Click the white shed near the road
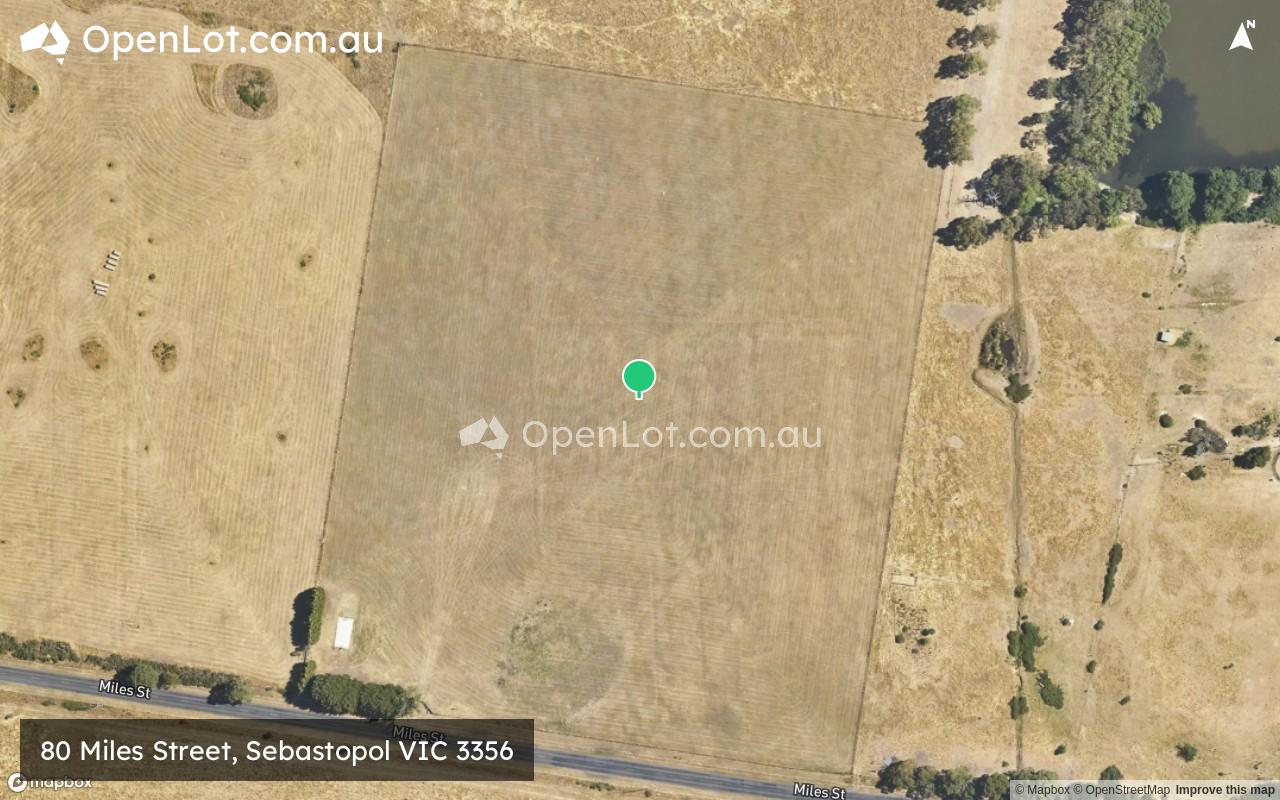 click(343, 633)
